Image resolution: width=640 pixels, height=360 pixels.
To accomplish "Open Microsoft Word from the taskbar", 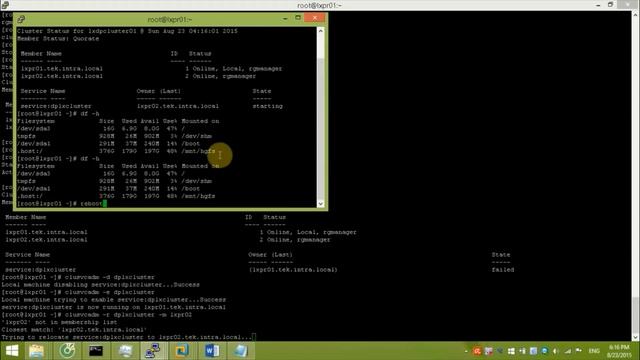I will [212, 351].
